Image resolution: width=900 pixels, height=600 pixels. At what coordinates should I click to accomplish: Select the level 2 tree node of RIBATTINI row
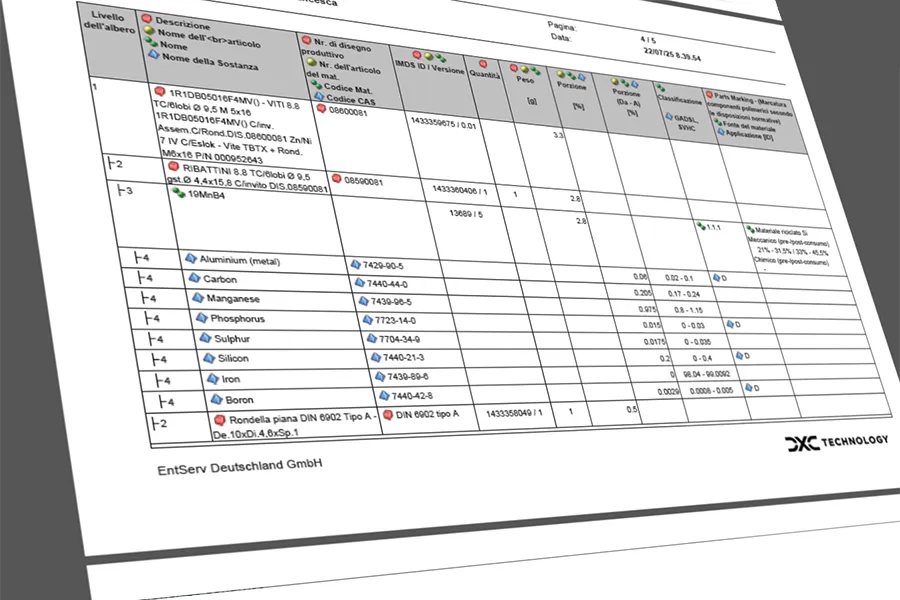pos(115,164)
